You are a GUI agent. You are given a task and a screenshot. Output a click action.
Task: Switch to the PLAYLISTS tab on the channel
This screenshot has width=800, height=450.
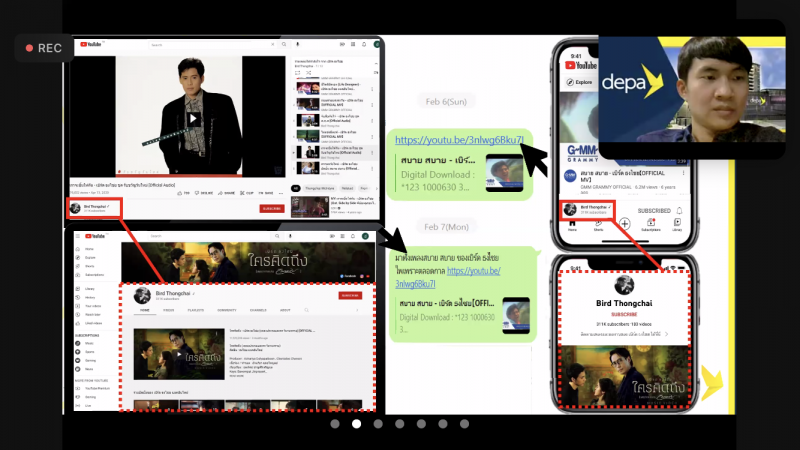point(195,310)
